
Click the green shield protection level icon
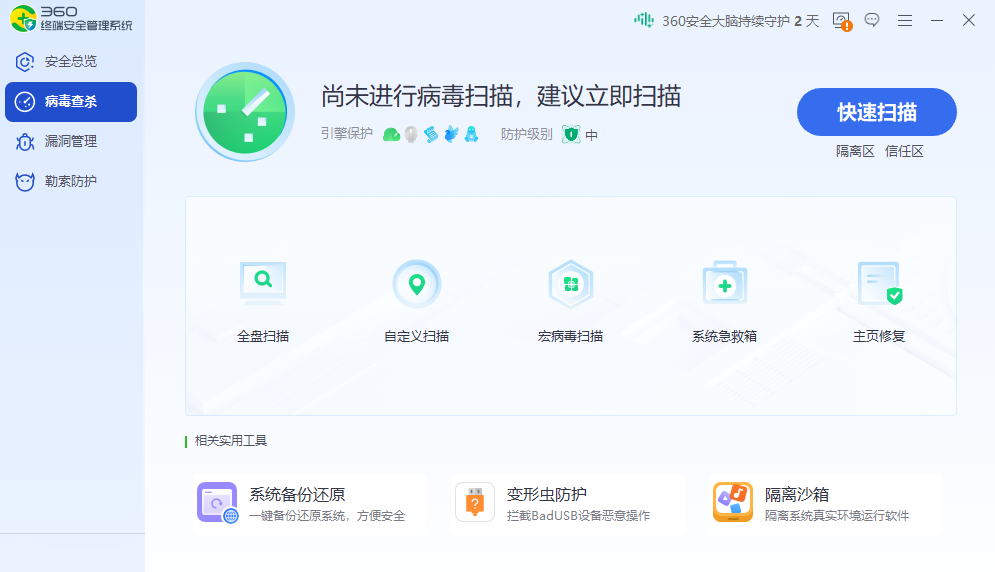click(571, 134)
